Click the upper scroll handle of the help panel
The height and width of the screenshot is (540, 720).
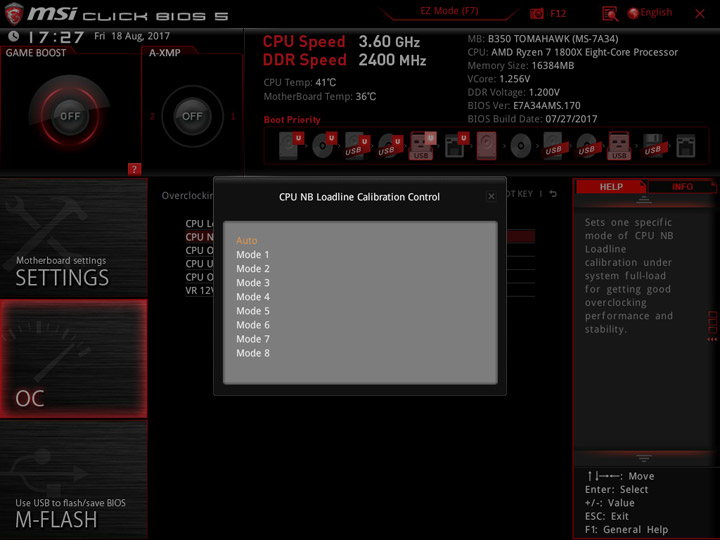click(x=643, y=200)
